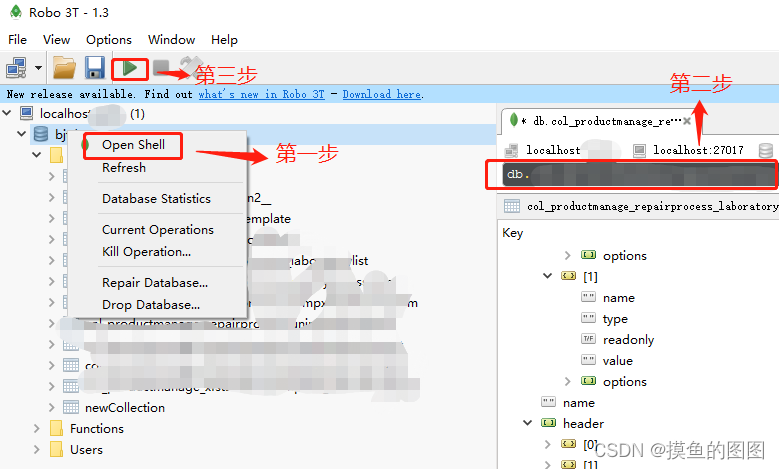The image size is (779, 469).
Task: Click the array icon of lower options row
Action: (588, 381)
